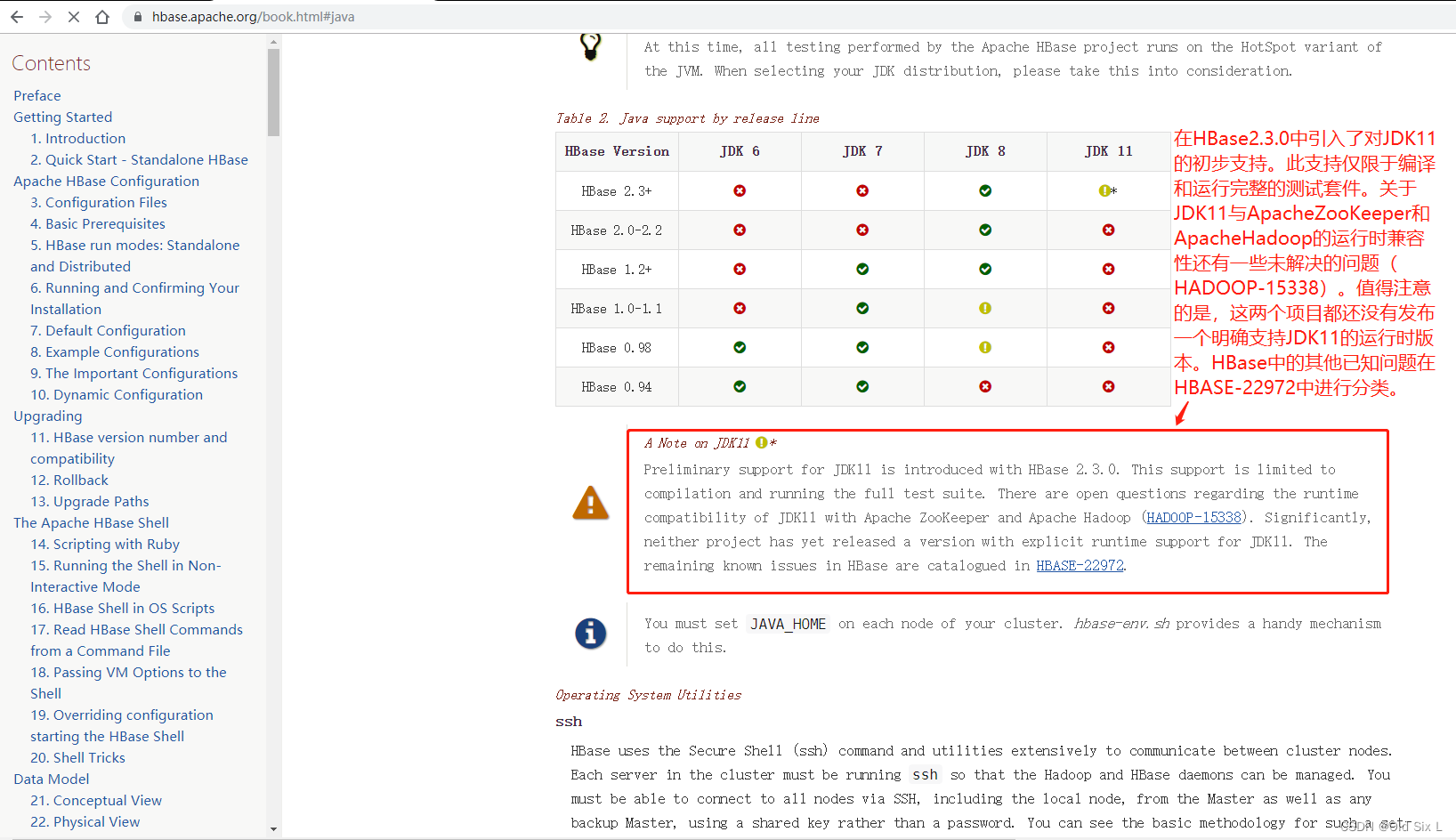Open Running the Shell in Non-Interactive Mode
Screen dimensions: 1456x840
[x=125, y=576]
